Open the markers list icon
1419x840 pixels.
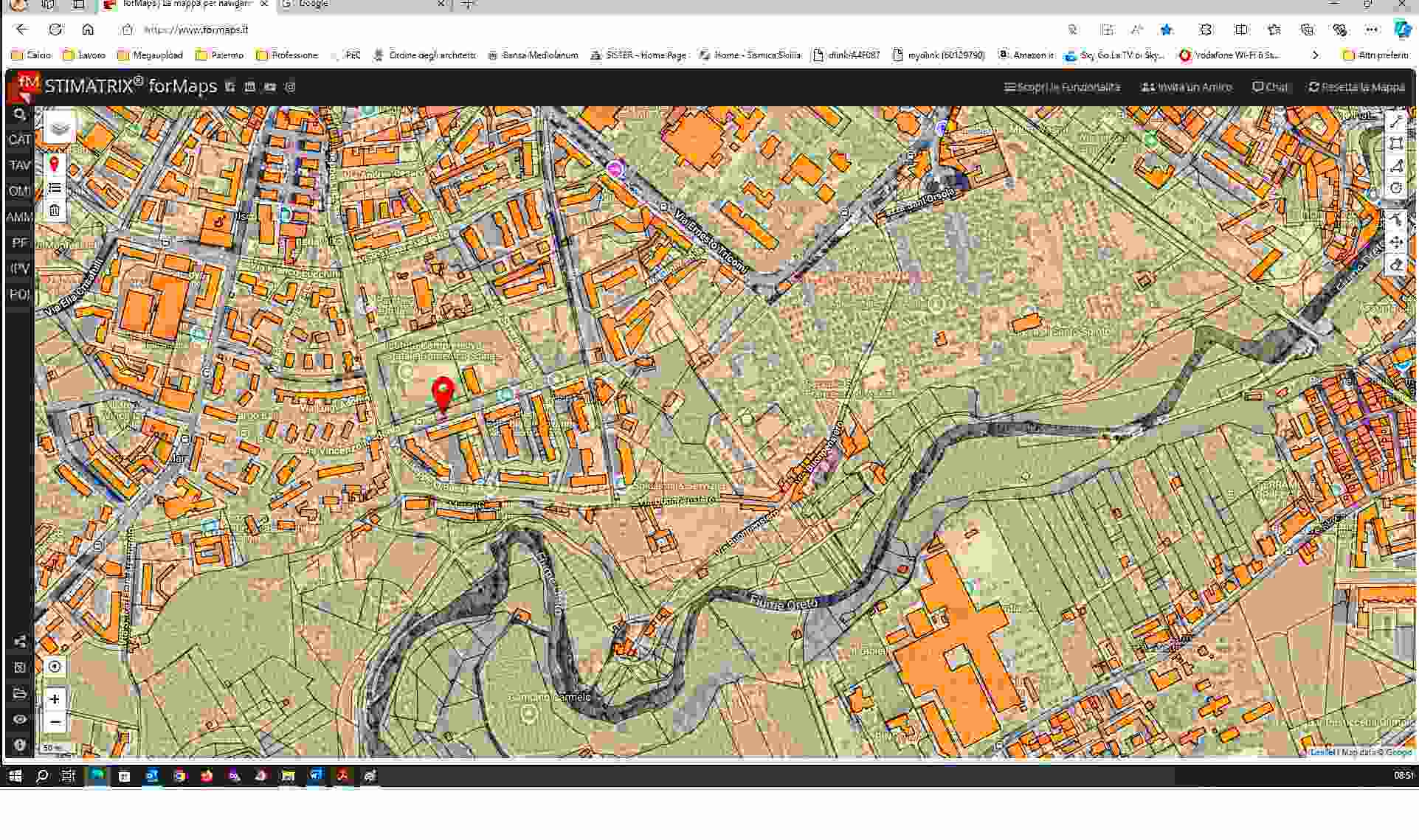55,188
